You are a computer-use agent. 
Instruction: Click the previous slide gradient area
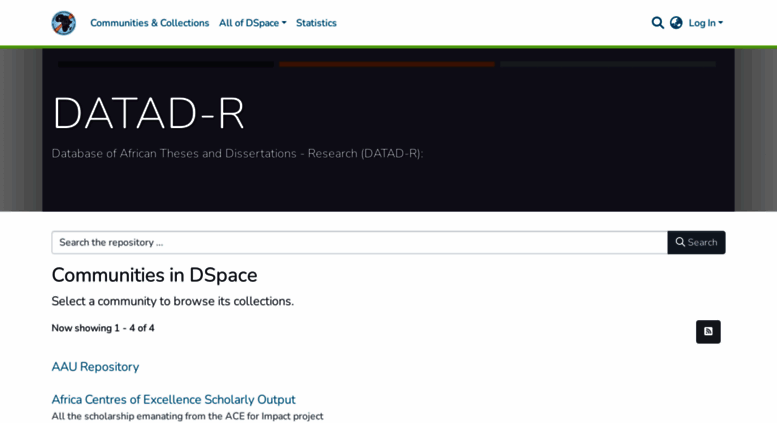[x=21, y=130]
